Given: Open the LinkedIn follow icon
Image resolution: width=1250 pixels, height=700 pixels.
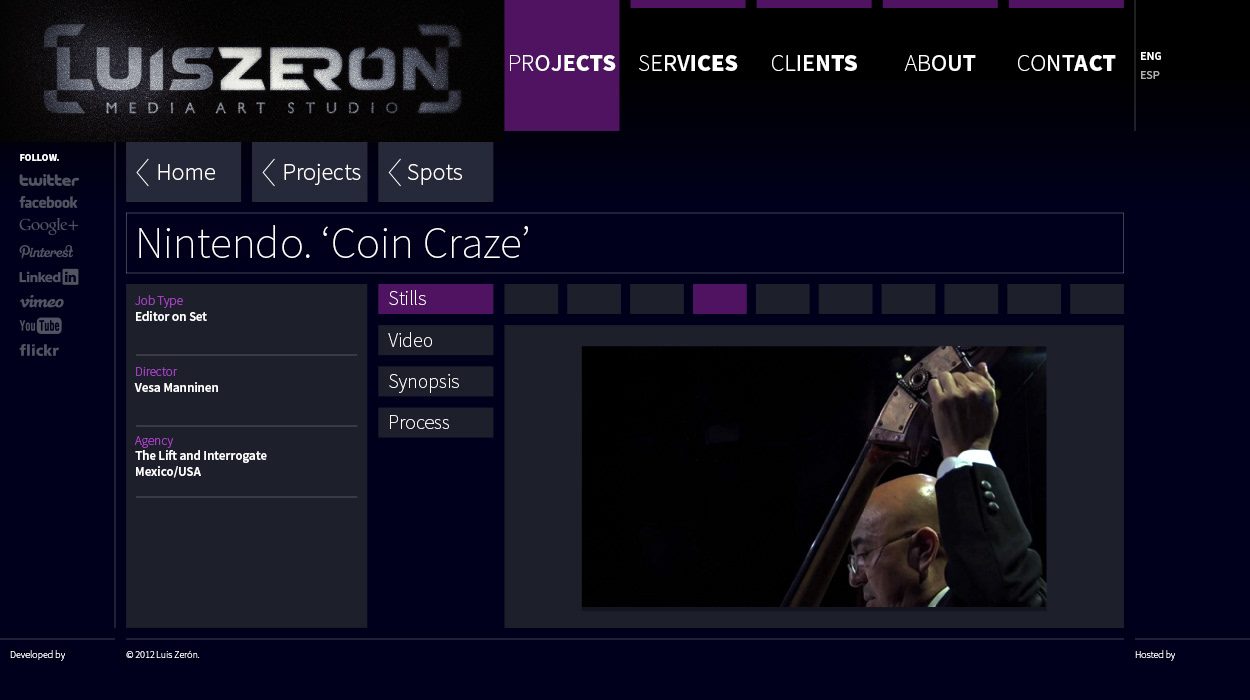Looking at the screenshot, I should (x=48, y=277).
